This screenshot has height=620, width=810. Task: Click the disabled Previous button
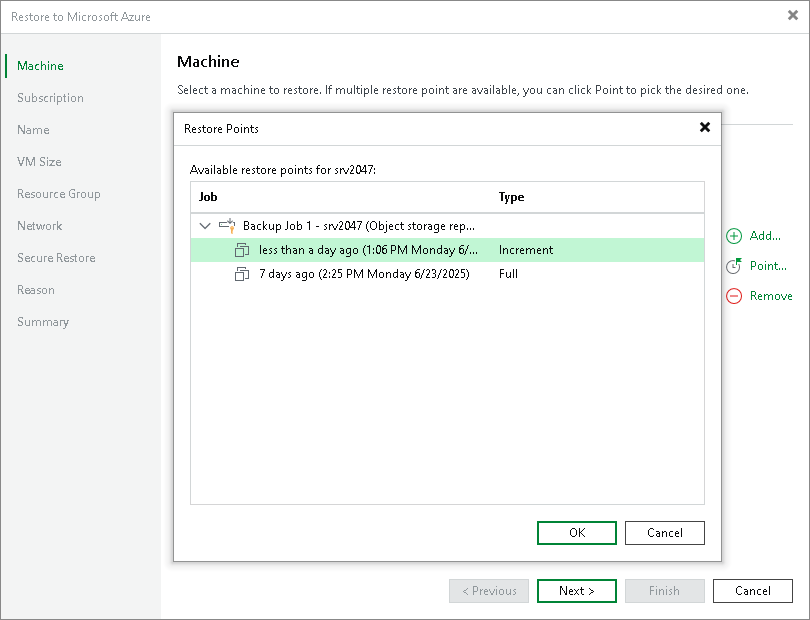click(489, 591)
